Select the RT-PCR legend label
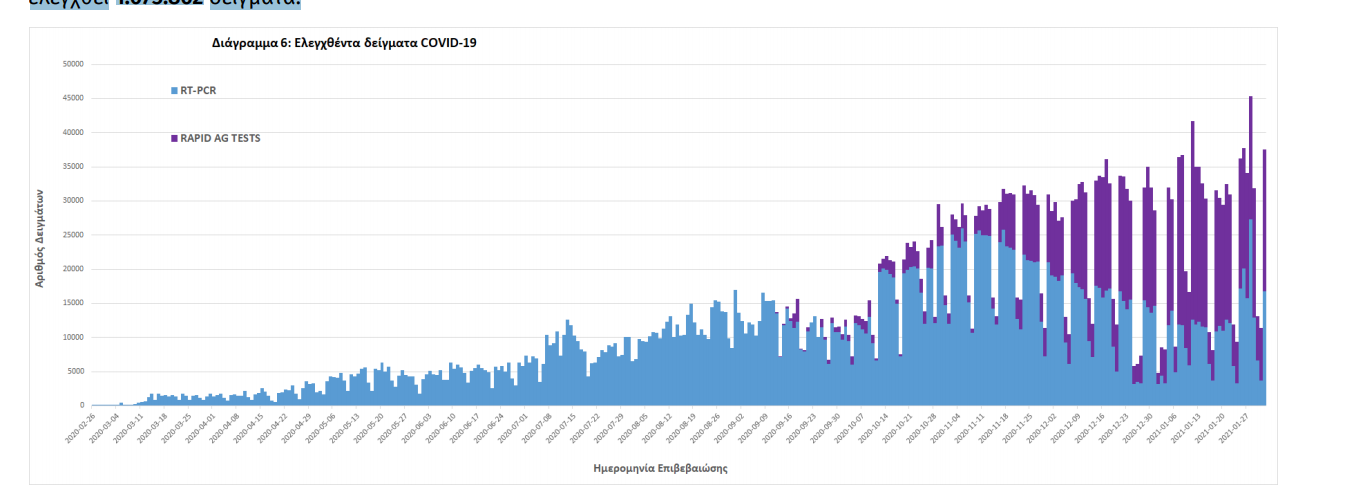The image size is (1370, 488). [198, 90]
